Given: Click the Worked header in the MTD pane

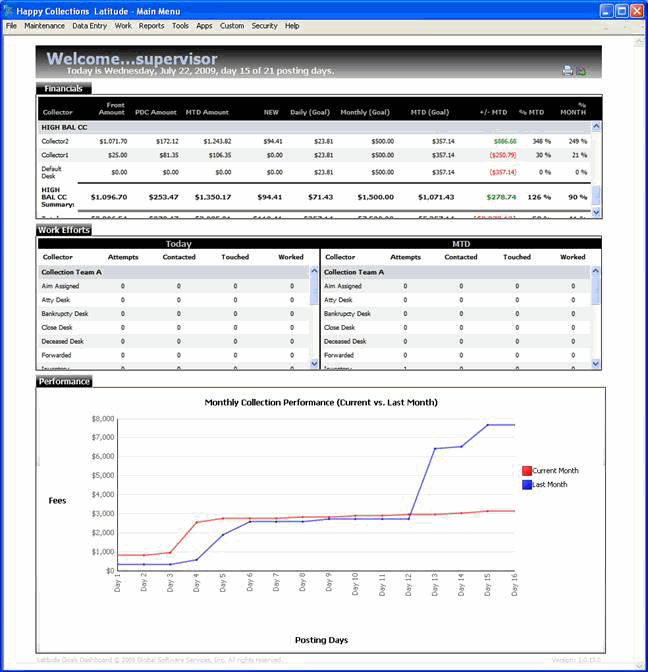Looking at the screenshot, I should point(573,257).
